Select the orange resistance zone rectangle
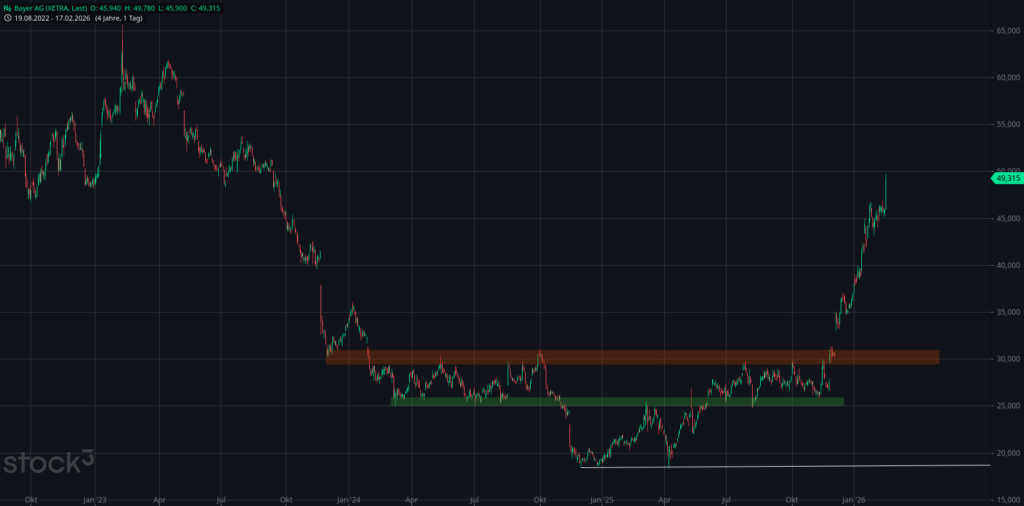 tap(632, 357)
